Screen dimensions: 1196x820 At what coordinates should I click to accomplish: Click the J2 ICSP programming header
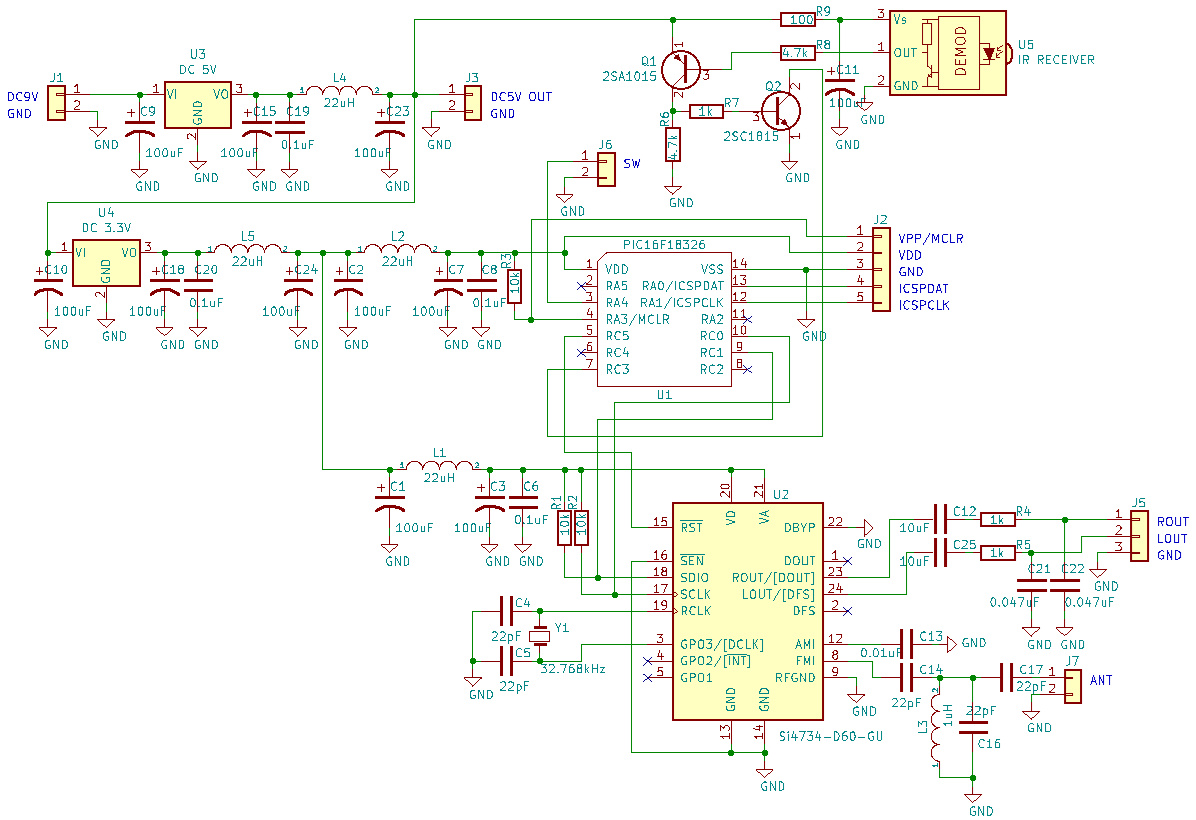[x=880, y=271]
